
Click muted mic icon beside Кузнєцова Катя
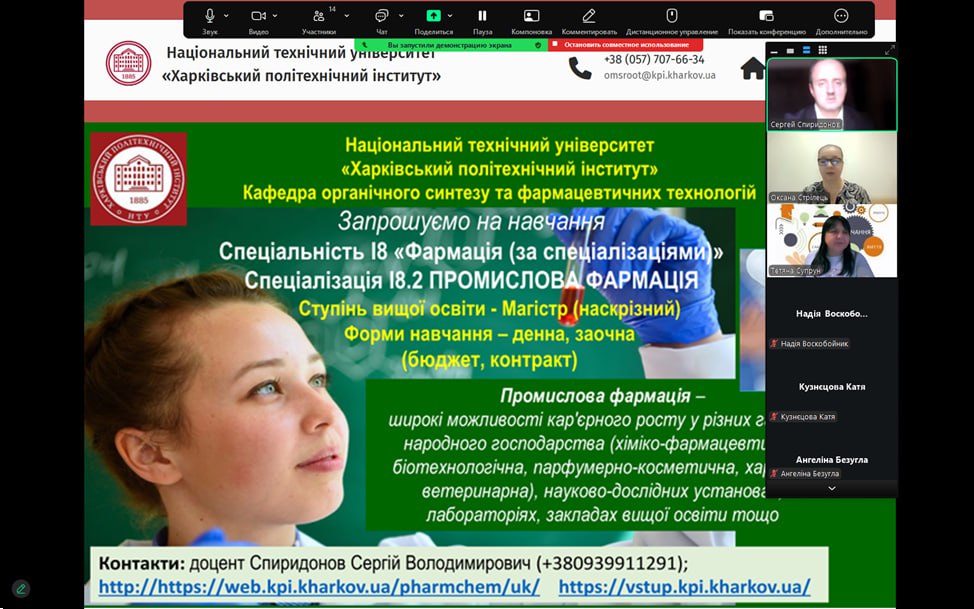tap(775, 417)
